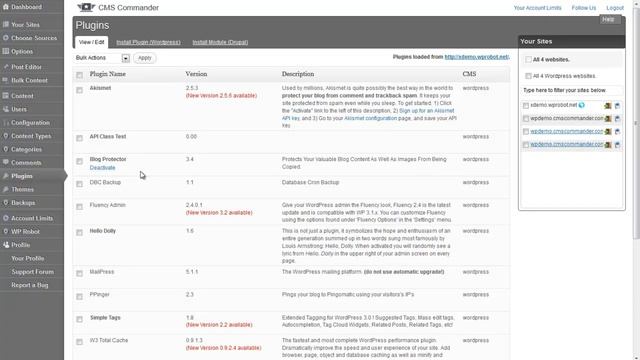
Task: Open the Install Plugin (Wordpress) tab
Action: point(148,42)
